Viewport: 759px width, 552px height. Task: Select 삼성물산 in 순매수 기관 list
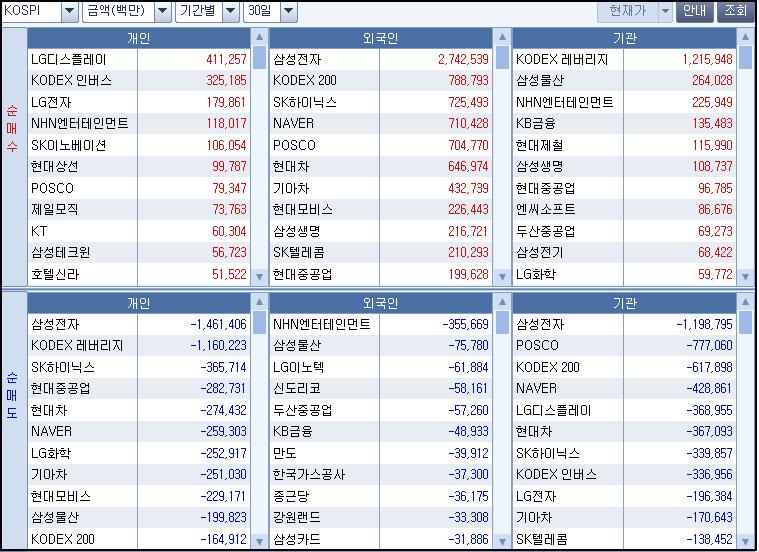[540, 80]
